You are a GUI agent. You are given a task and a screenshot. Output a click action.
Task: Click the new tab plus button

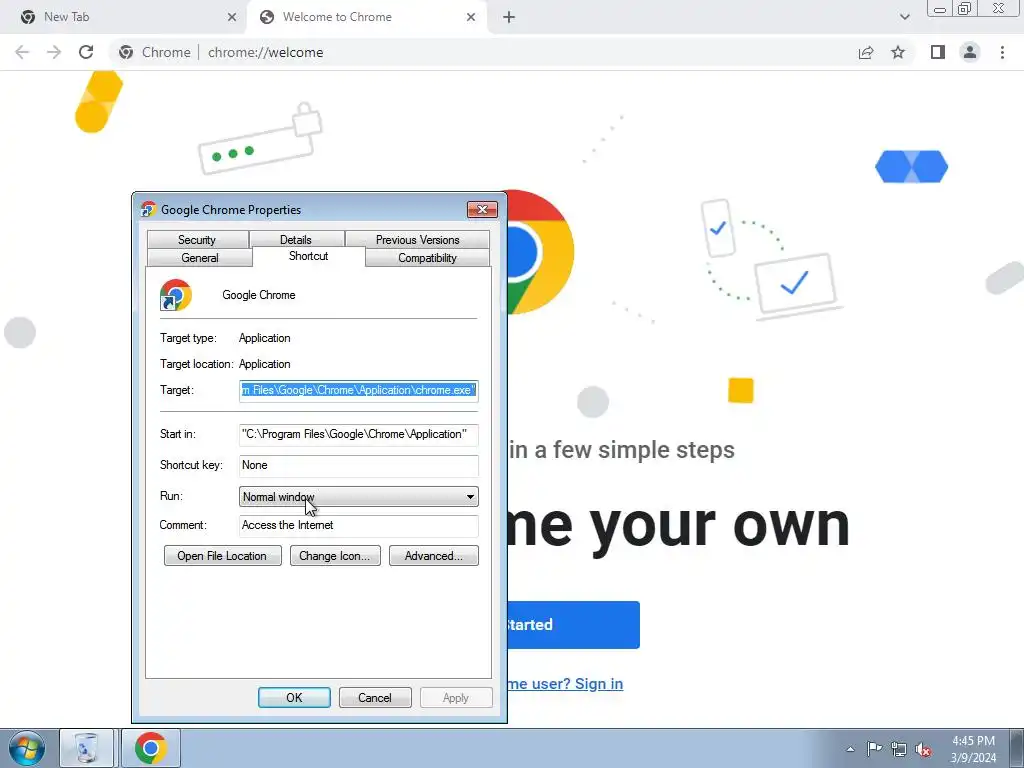[x=509, y=17]
